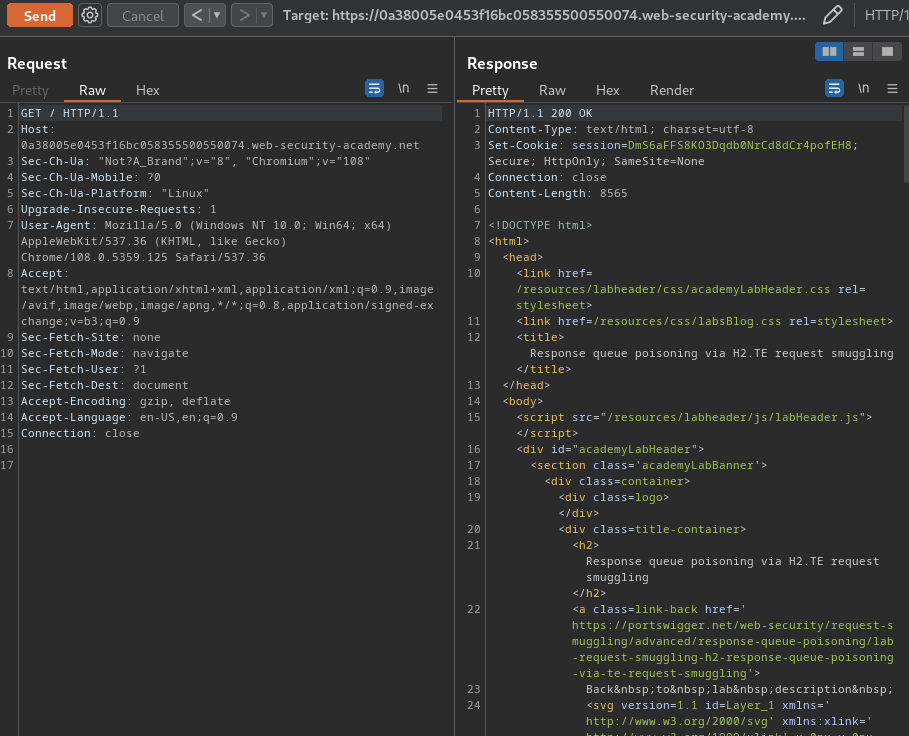Click academyLabHeader.css href path

(x=672, y=289)
